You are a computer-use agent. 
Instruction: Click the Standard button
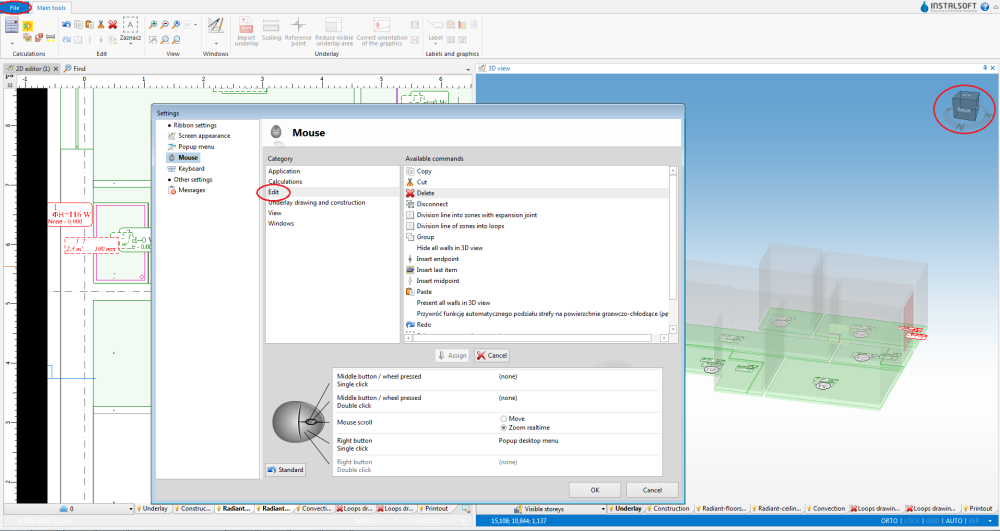tap(286, 470)
